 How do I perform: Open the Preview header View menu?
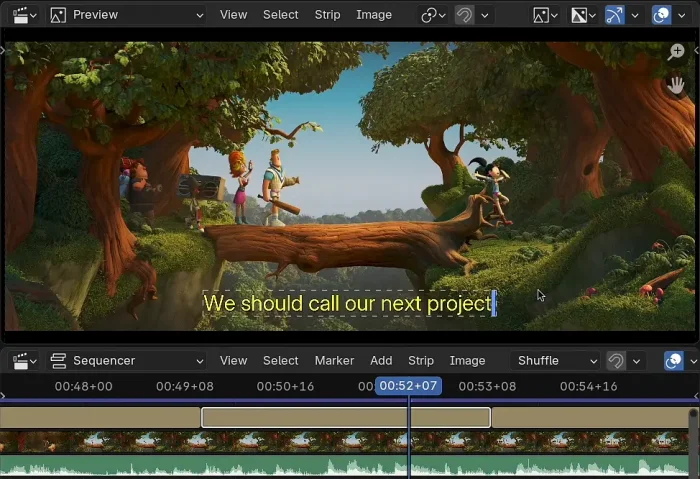pos(233,15)
